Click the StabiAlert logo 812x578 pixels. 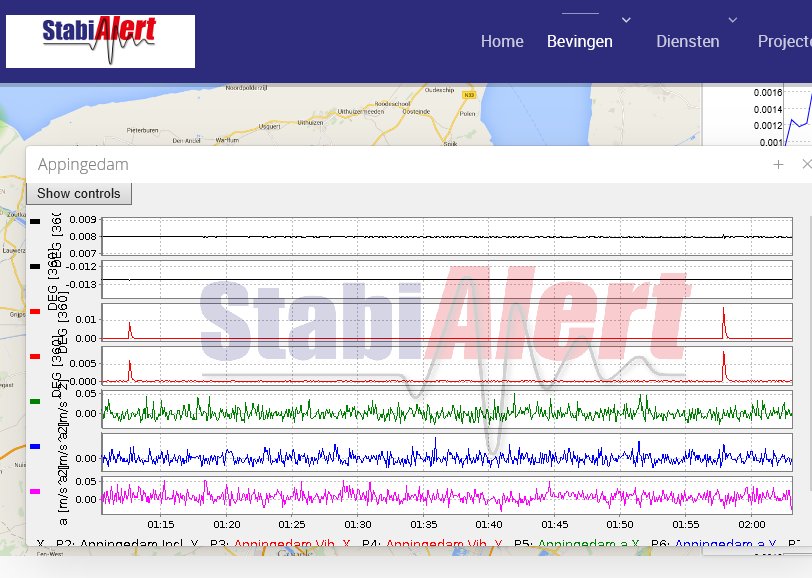click(98, 40)
